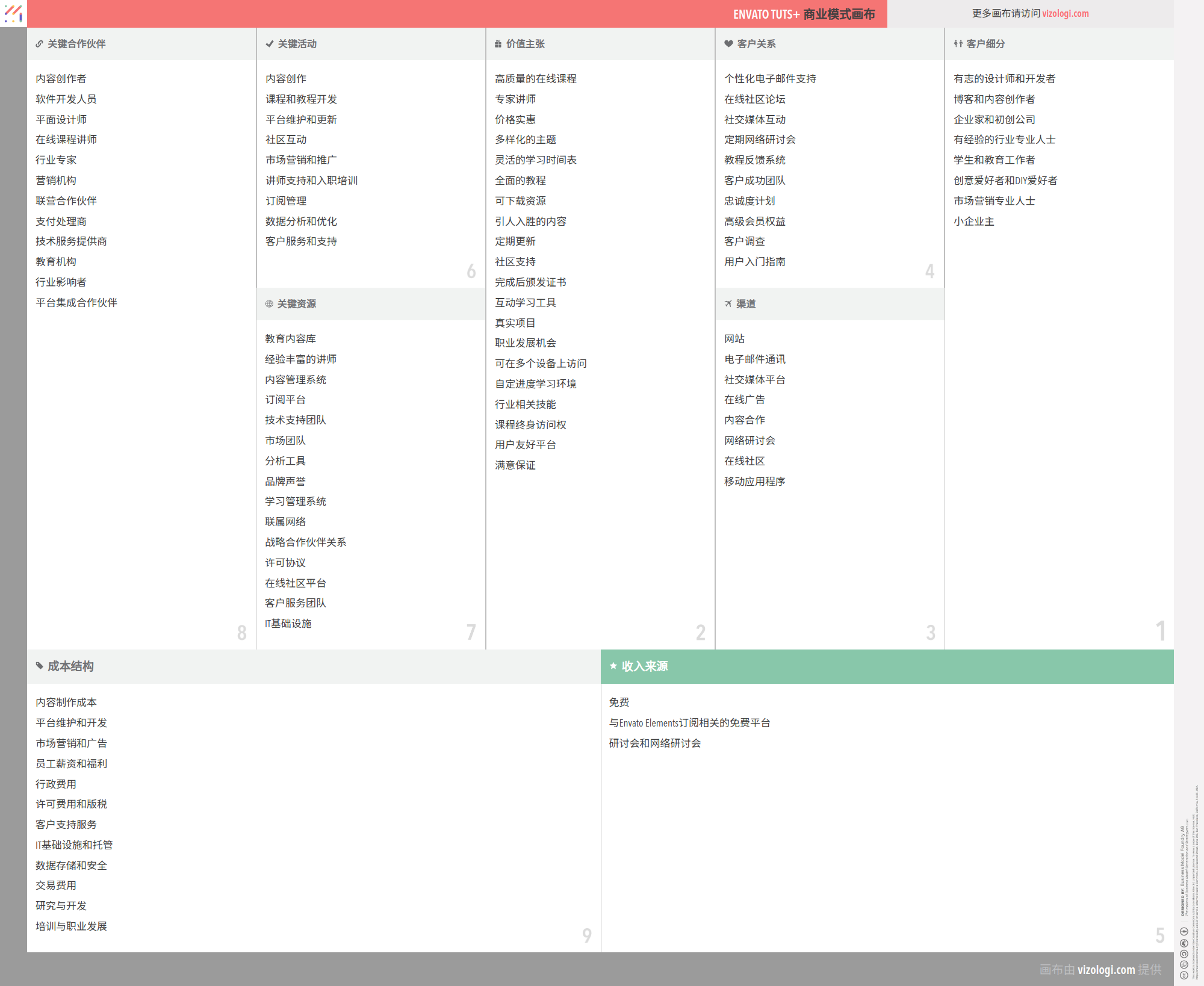Click the globe icon beside 关键资源
This screenshot has height=986, width=1204.
tap(269, 304)
